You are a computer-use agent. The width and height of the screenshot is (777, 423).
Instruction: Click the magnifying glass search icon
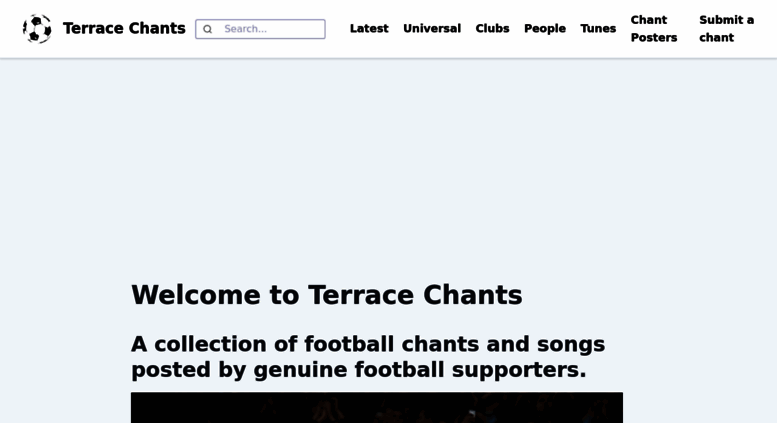(x=208, y=29)
